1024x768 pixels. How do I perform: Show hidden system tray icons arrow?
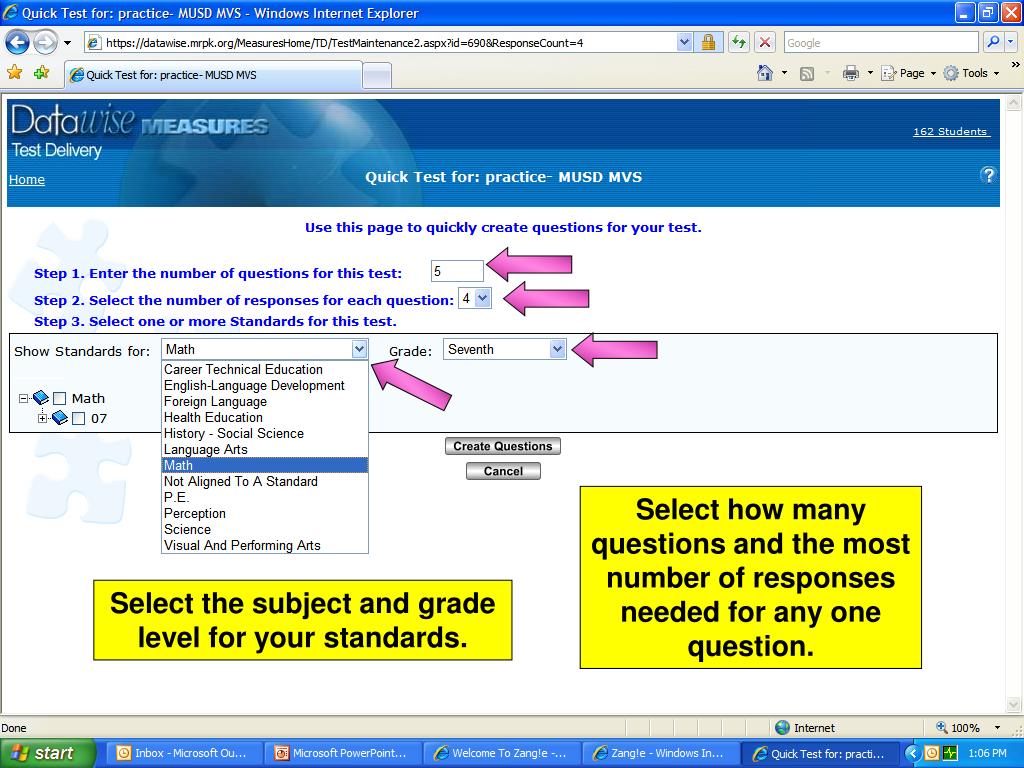pos(912,754)
